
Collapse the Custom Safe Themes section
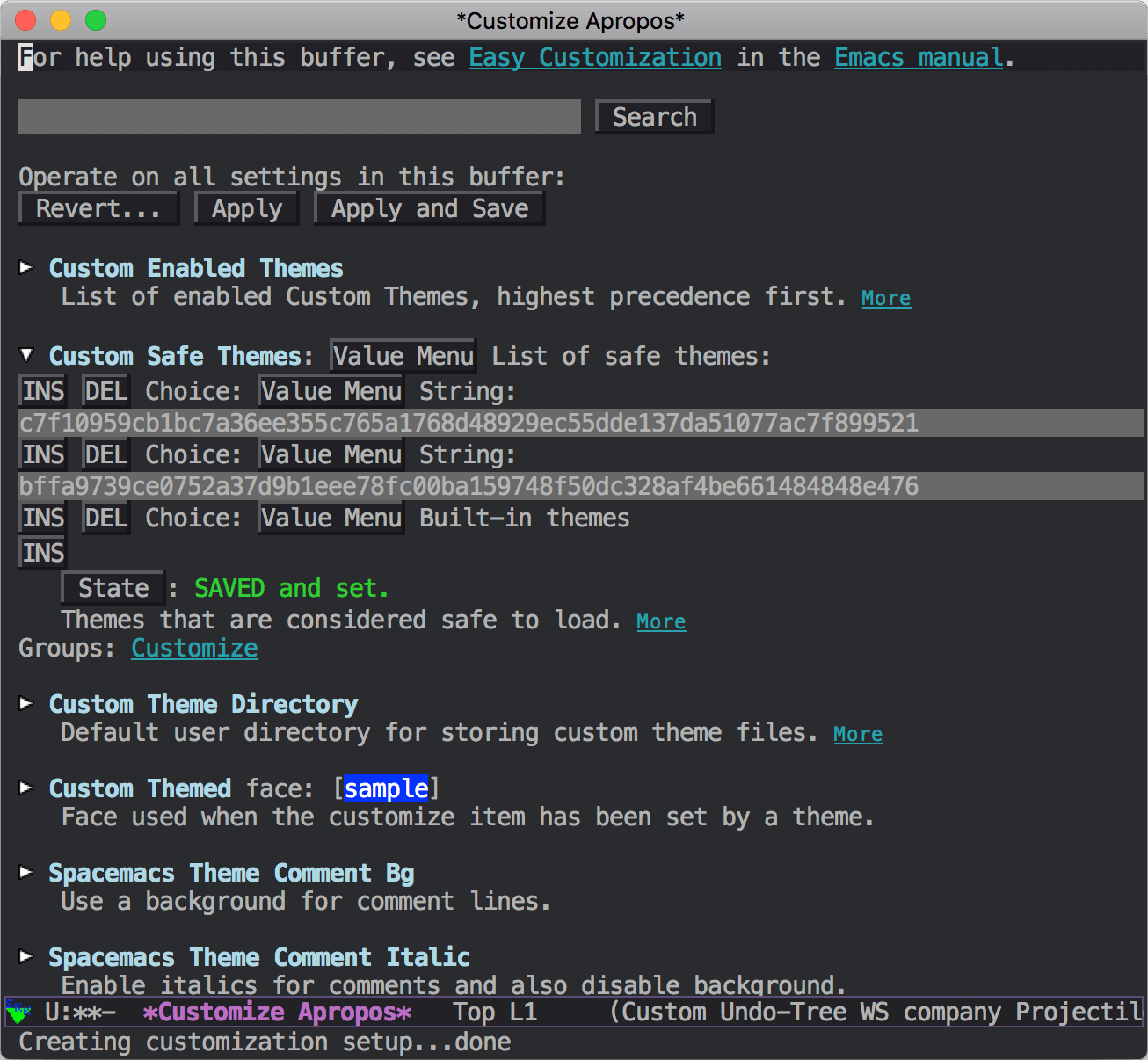tap(26, 355)
